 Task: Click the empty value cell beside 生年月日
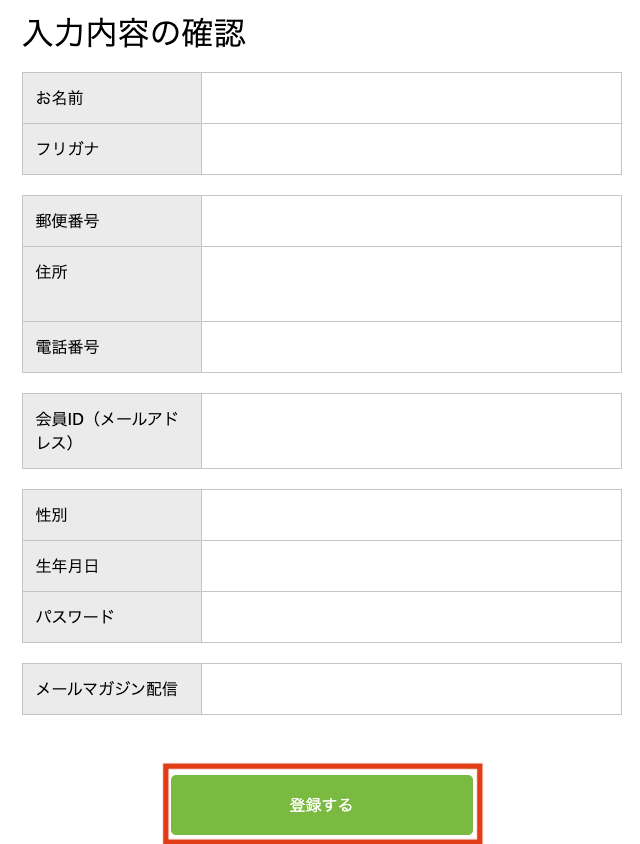tap(411, 566)
